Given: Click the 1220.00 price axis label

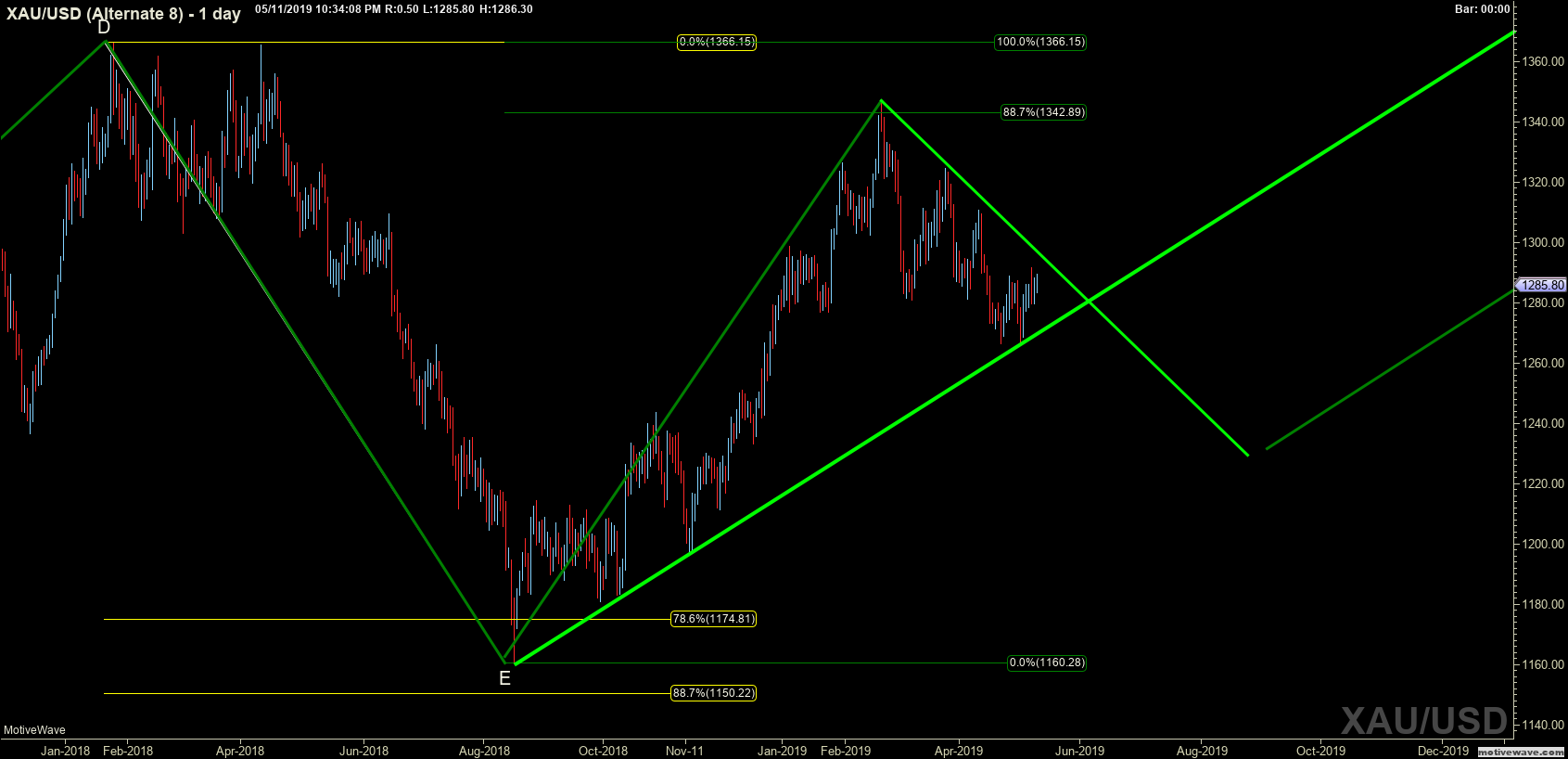Looking at the screenshot, I should tap(1543, 483).
